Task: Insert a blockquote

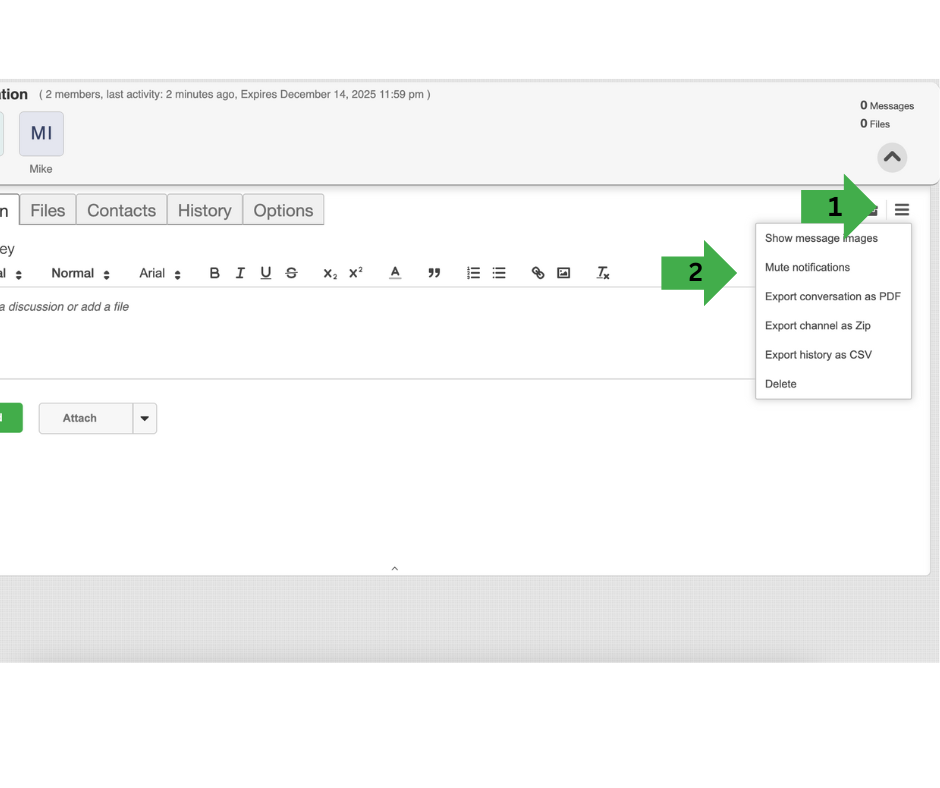Action: pyautogui.click(x=434, y=273)
